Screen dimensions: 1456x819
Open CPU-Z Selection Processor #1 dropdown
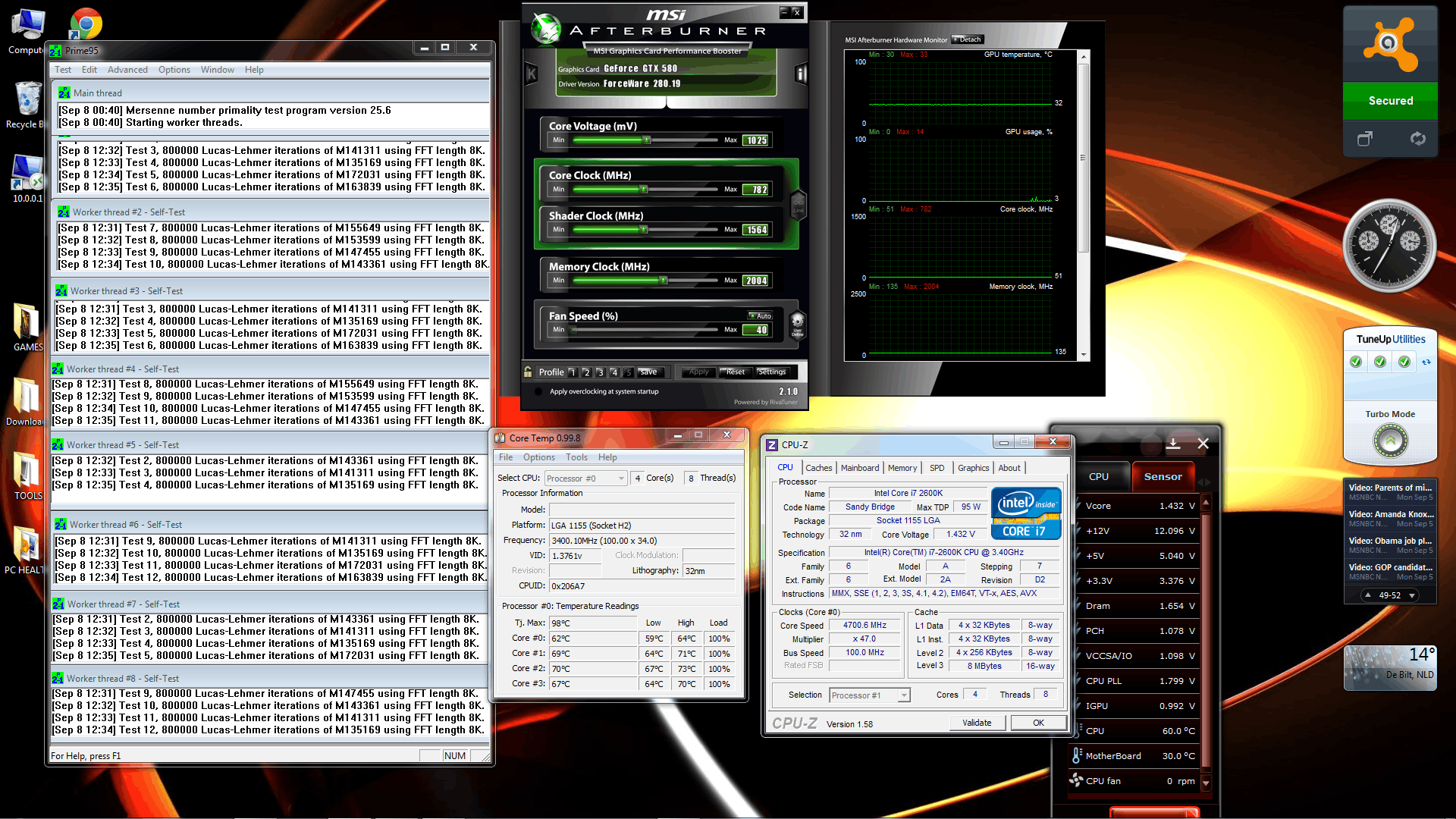tap(869, 695)
